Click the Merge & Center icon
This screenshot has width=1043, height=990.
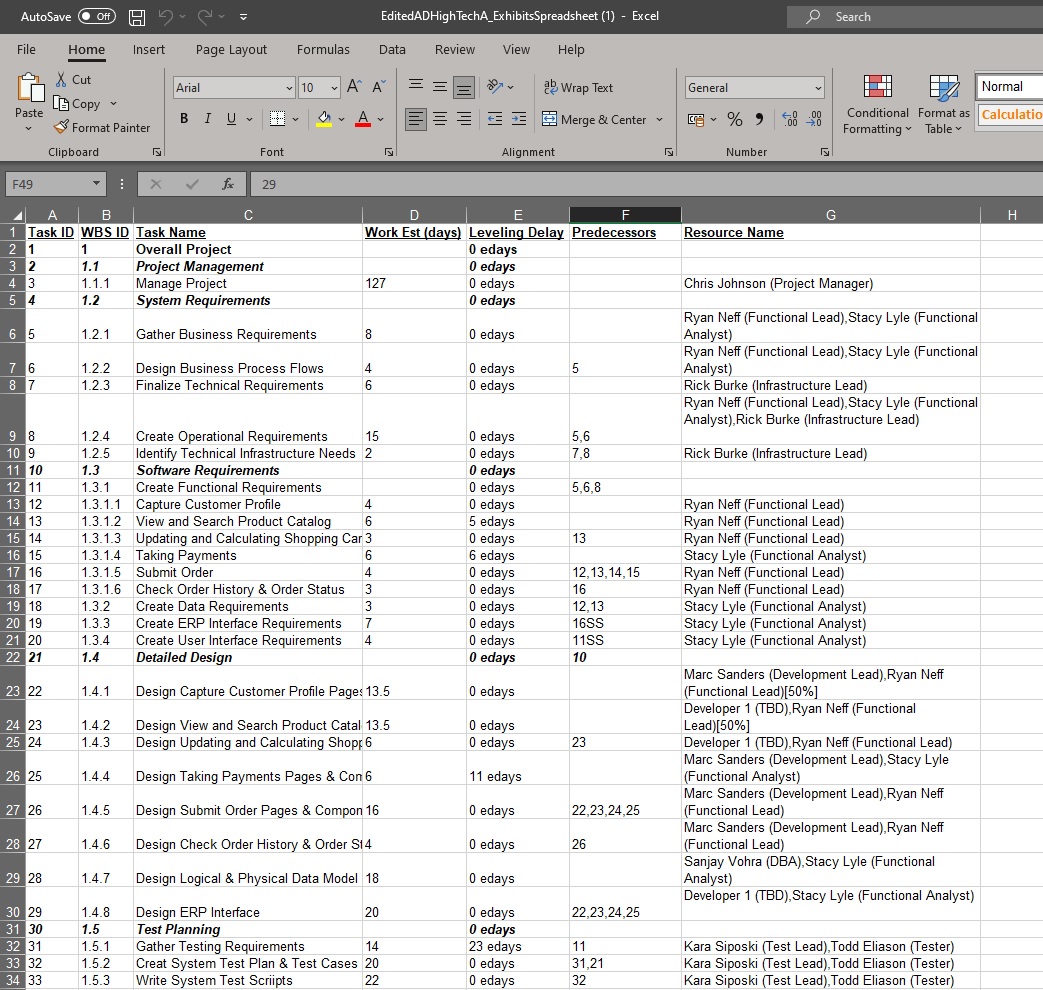(x=549, y=119)
